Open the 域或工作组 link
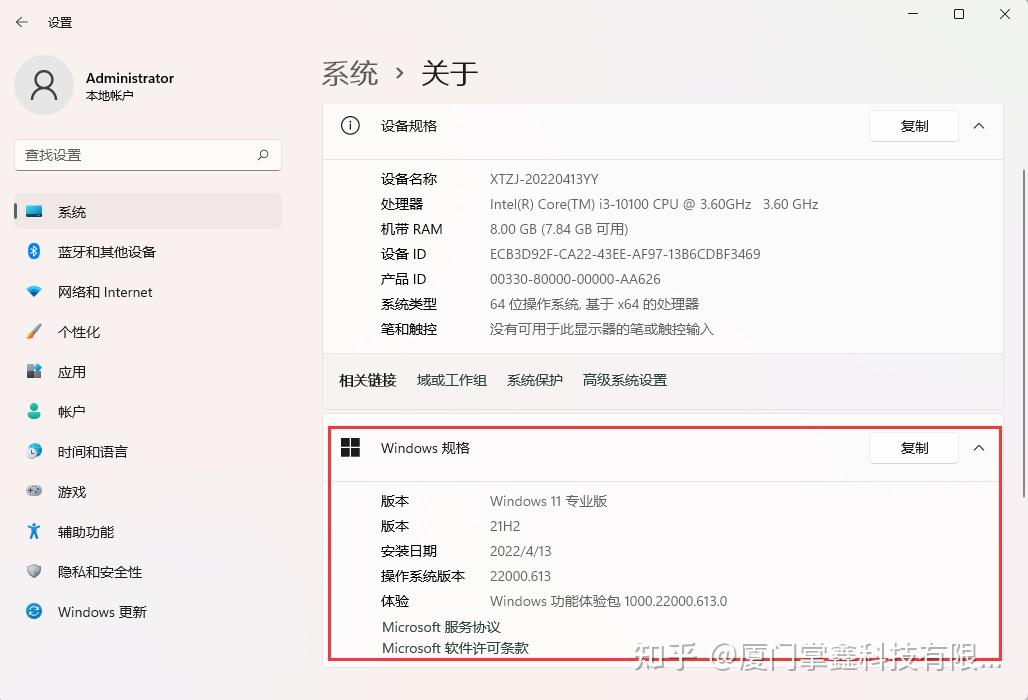The height and width of the screenshot is (700, 1028). click(452, 380)
